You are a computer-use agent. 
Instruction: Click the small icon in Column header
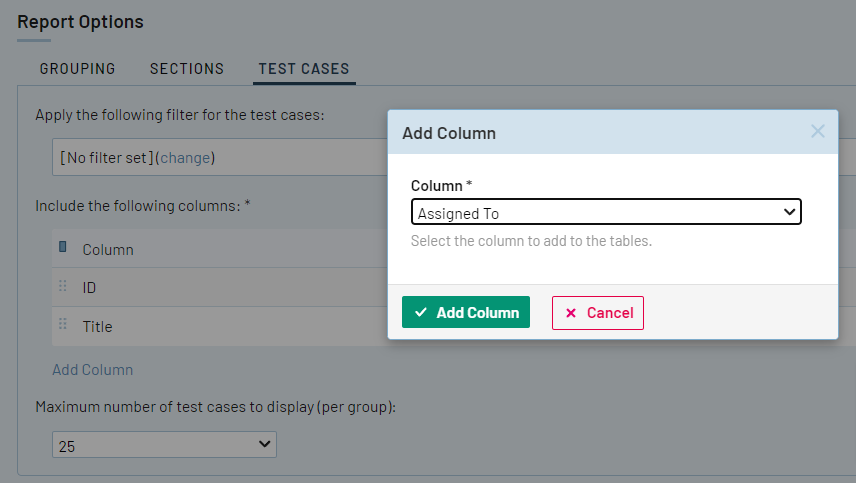(63, 247)
